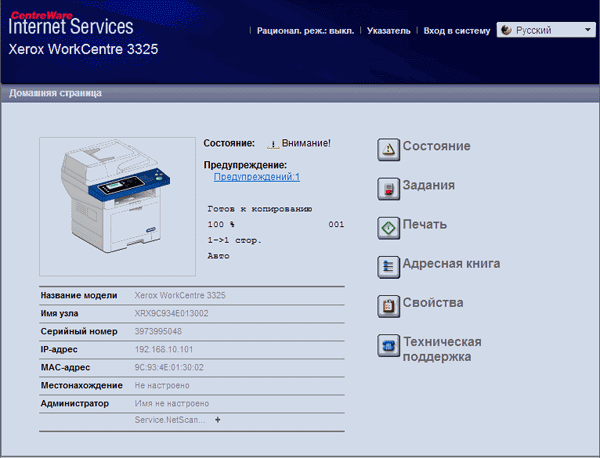This screenshot has width=600, height=458.
Task: Open Рационал. реж.: выкл. link
Action: [x=305, y=31]
